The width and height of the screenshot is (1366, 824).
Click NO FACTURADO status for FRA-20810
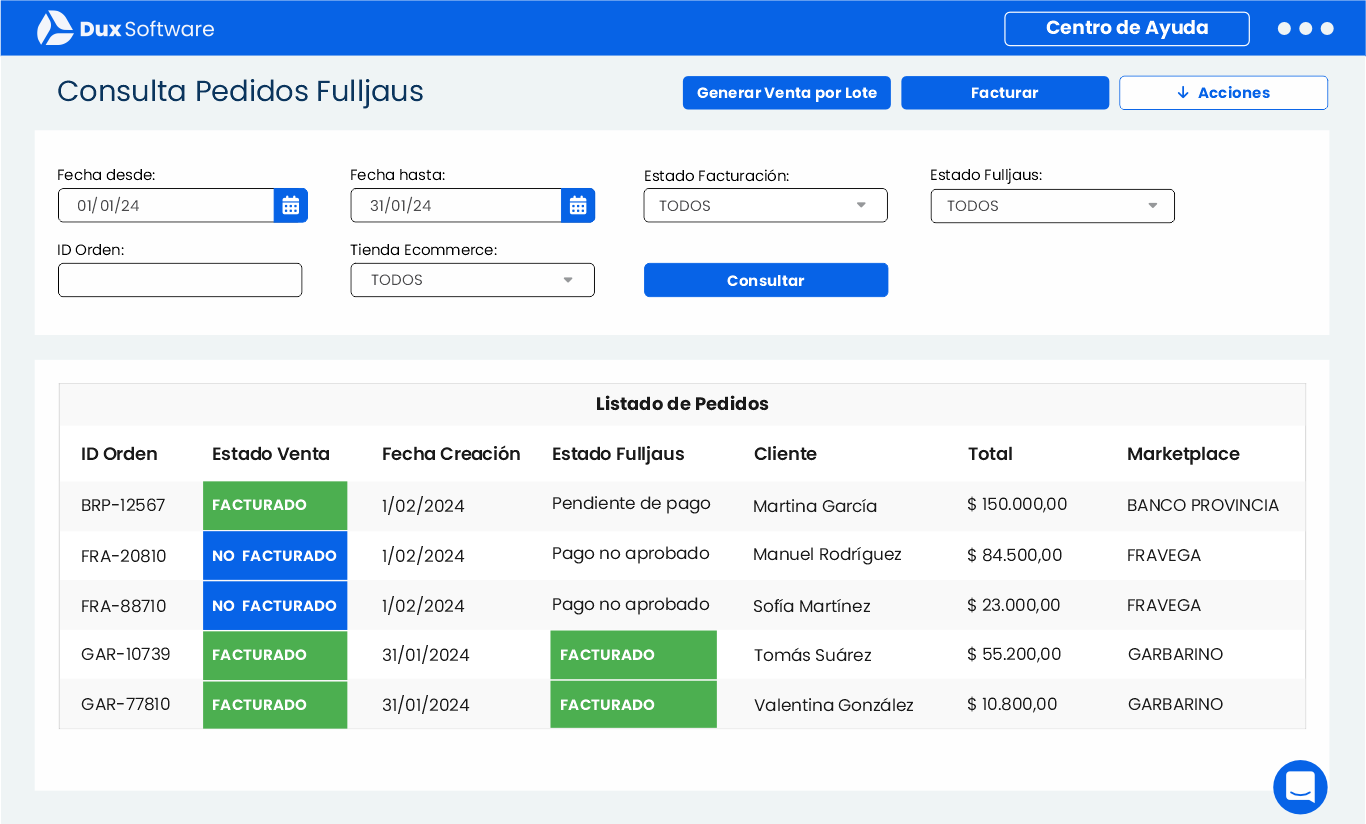pos(275,555)
